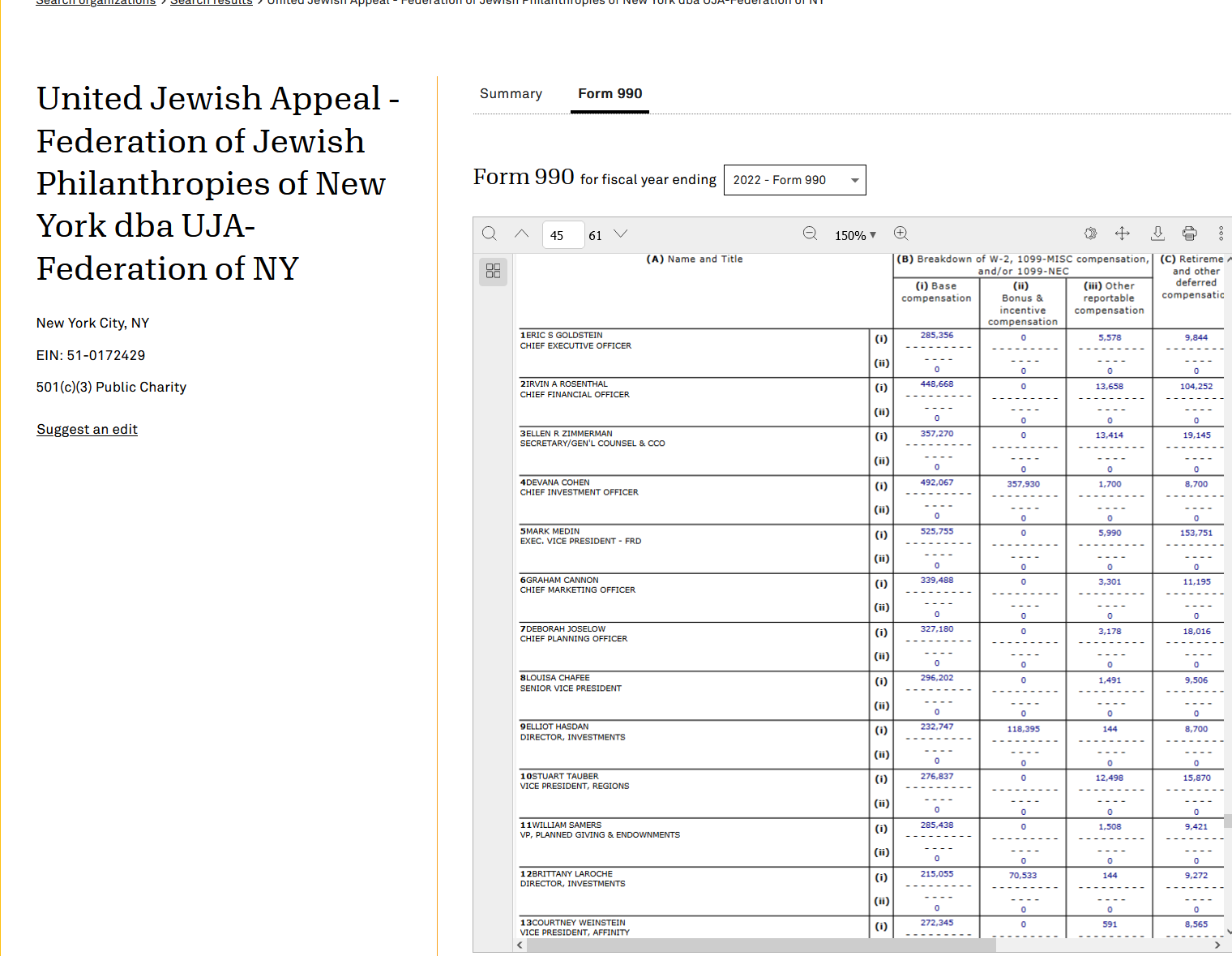The width and height of the screenshot is (1232, 956).
Task: Click the Search results breadcrumb link
Action: 212,2
